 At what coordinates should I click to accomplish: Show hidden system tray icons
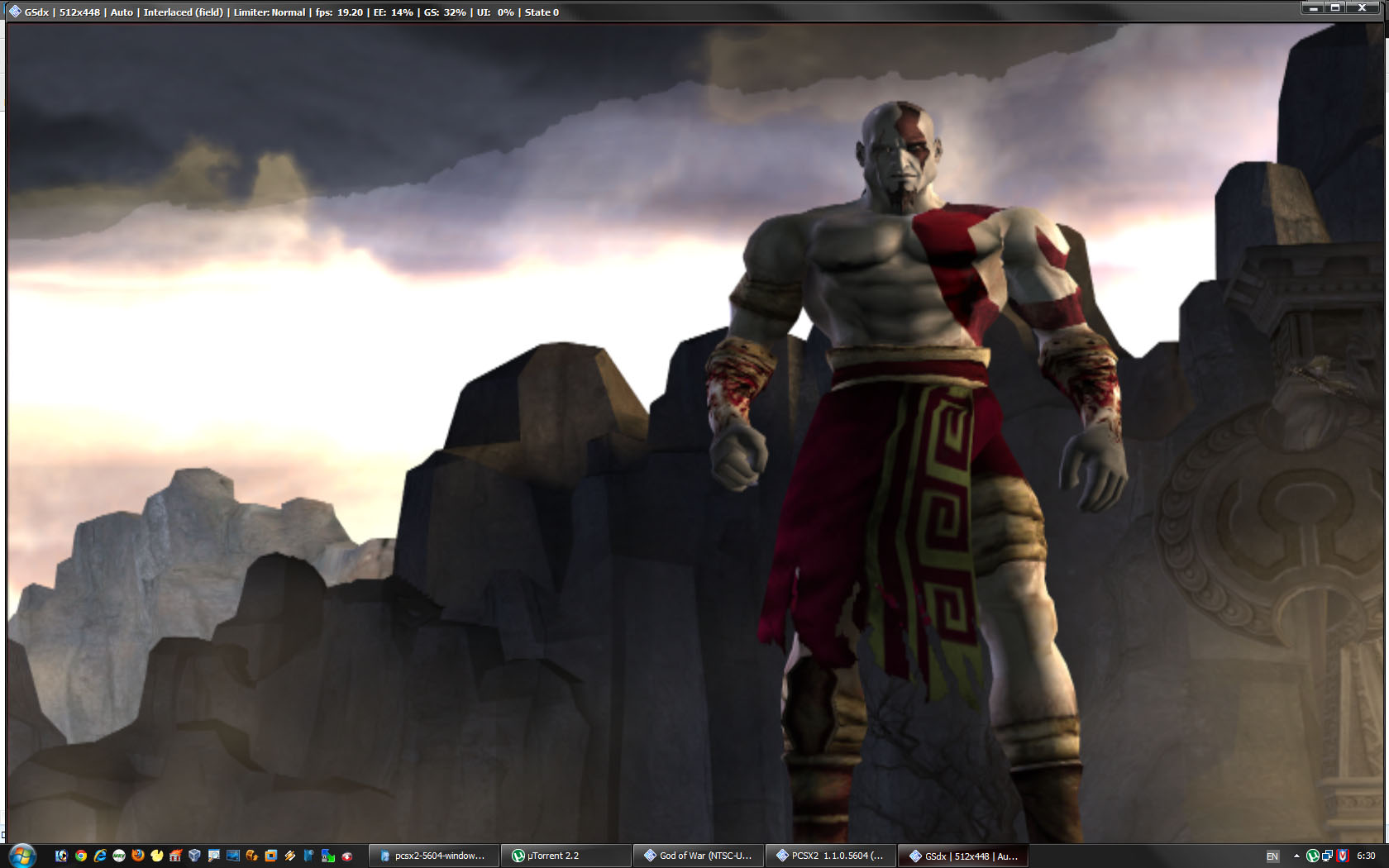tap(1296, 856)
